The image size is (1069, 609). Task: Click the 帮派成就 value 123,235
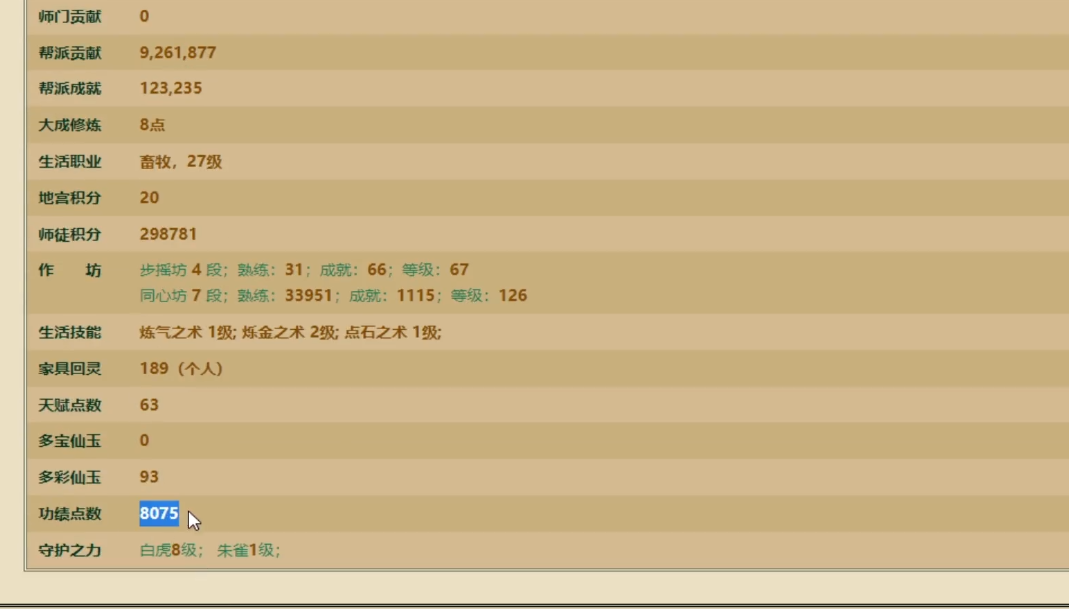click(x=171, y=89)
